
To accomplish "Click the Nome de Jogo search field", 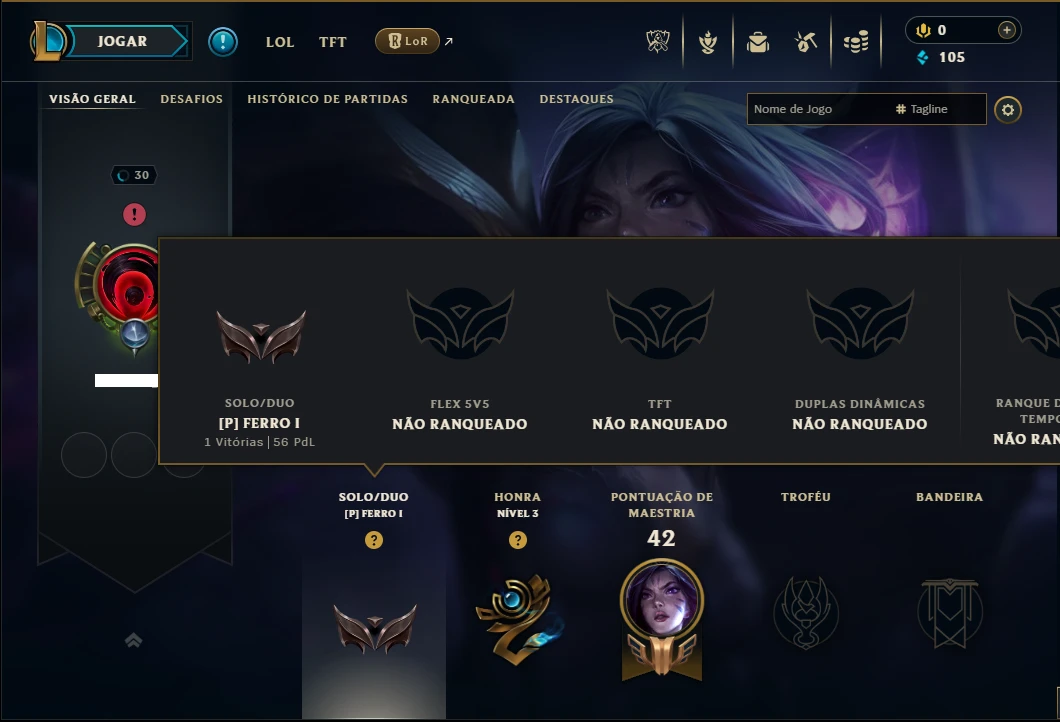I will [818, 109].
